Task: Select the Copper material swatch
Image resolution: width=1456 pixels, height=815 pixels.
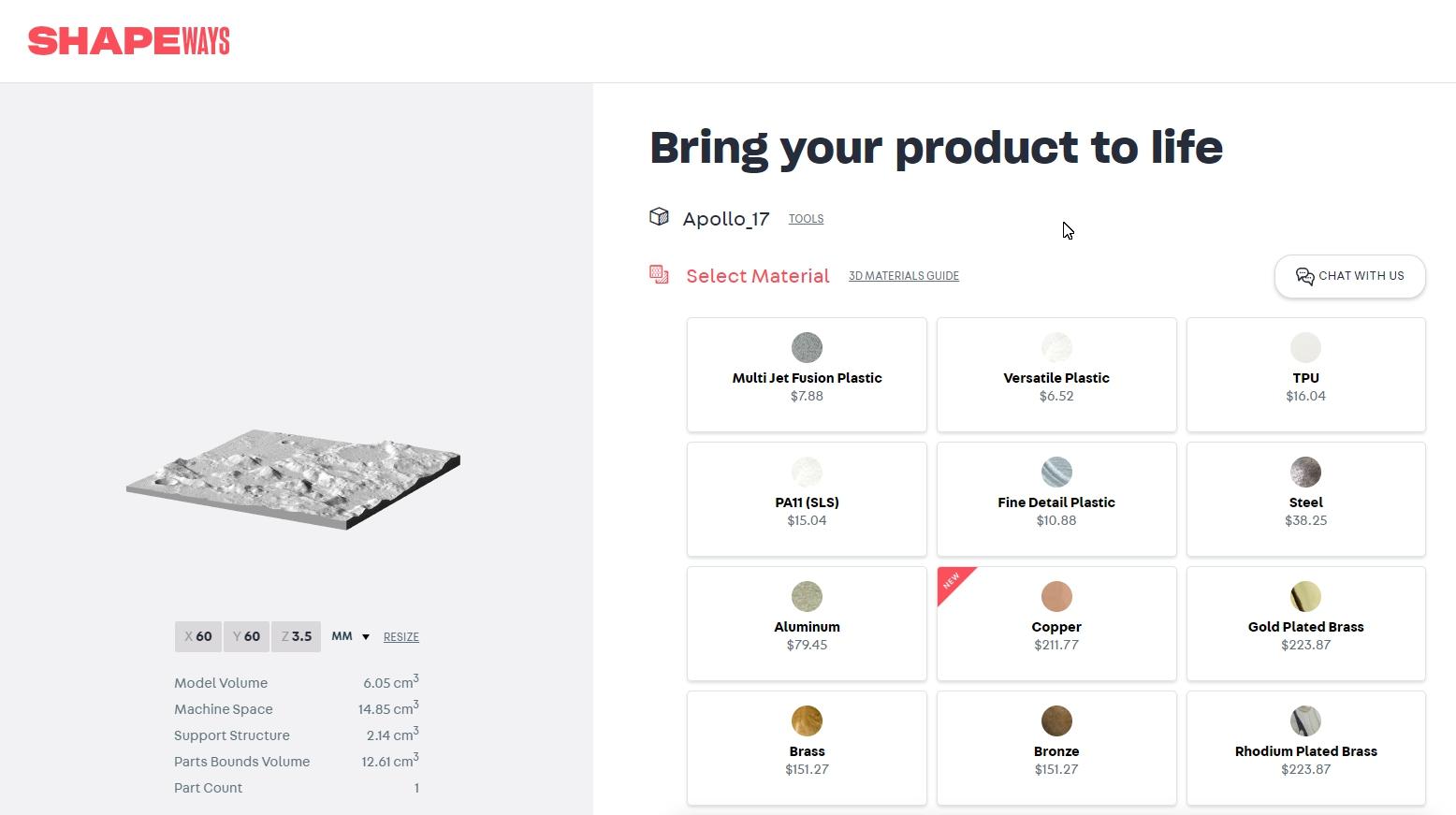Action: 1056,597
